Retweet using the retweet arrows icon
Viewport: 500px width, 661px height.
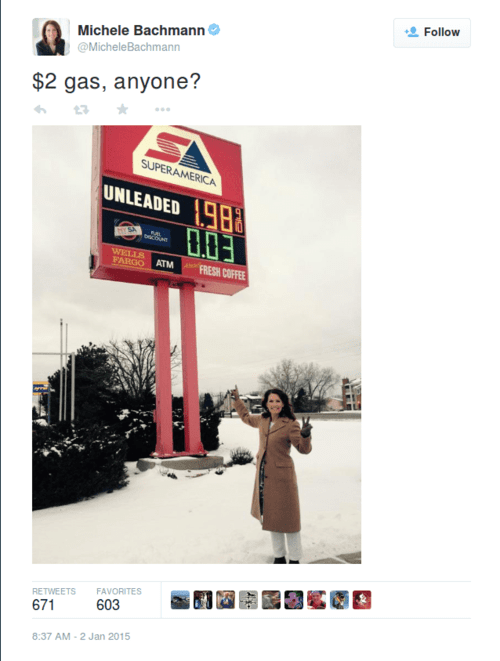[x=81, y=110]
